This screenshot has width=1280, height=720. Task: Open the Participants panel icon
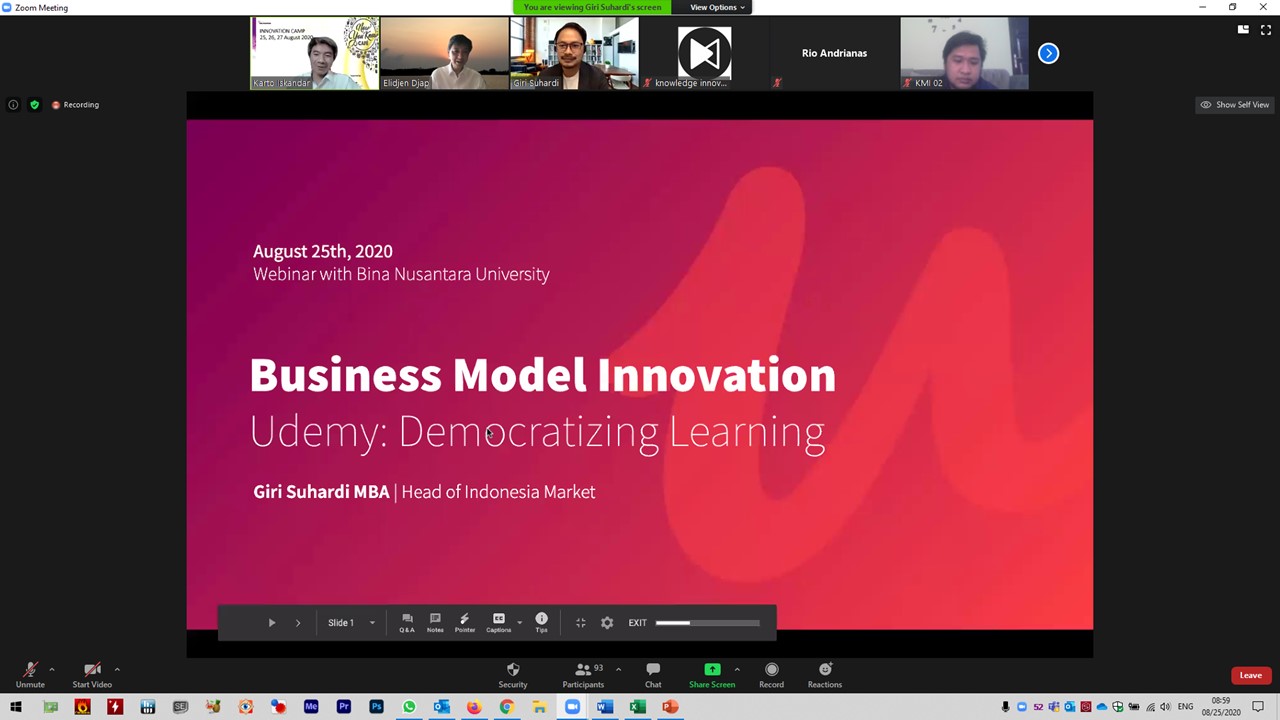(x=583, y=670)
